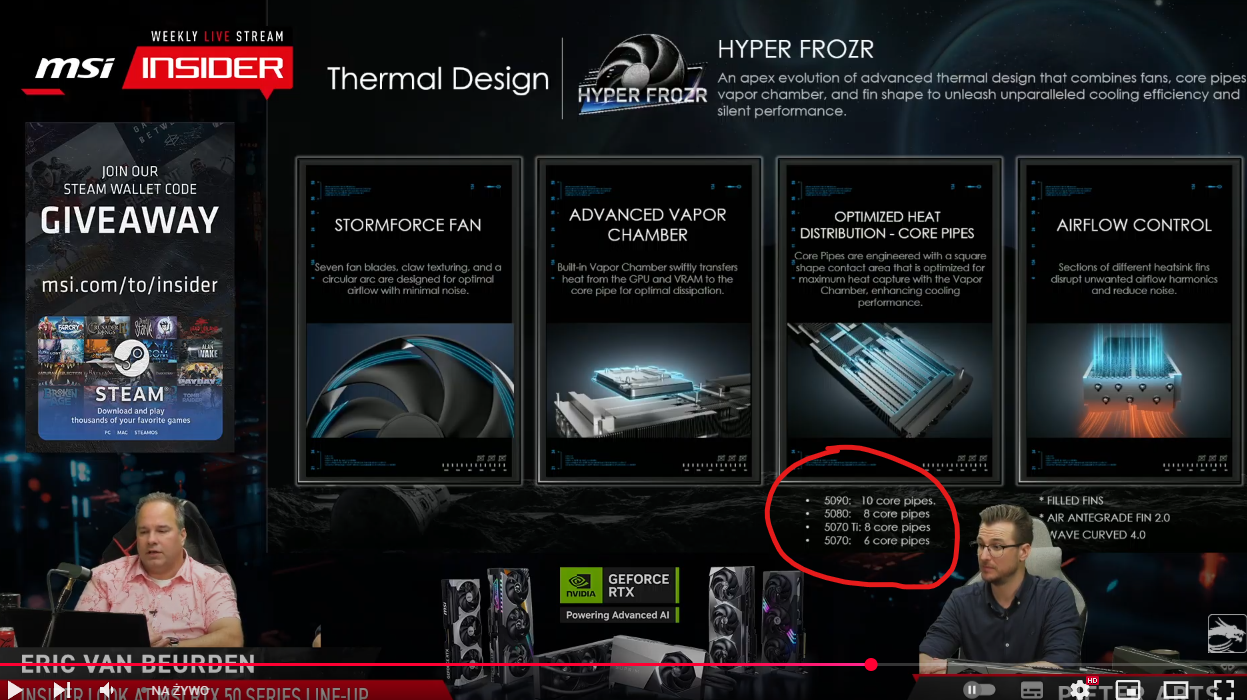Click the STORMFORCE FAN card
Screen dimensions: 1247x700
pos(409,320)
